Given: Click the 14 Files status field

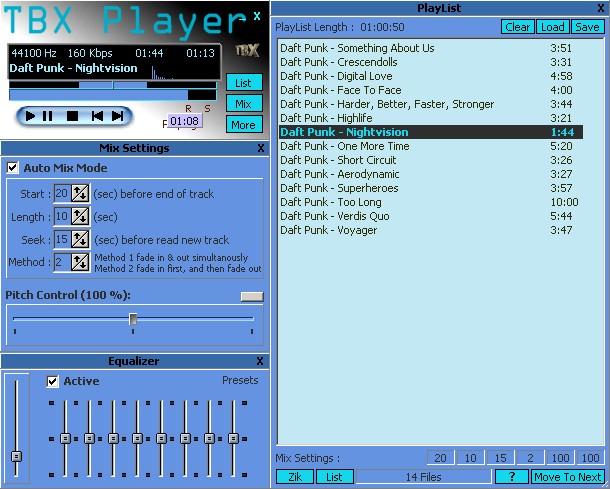Looking at the screenshot, I should click(x=424, y=477).
